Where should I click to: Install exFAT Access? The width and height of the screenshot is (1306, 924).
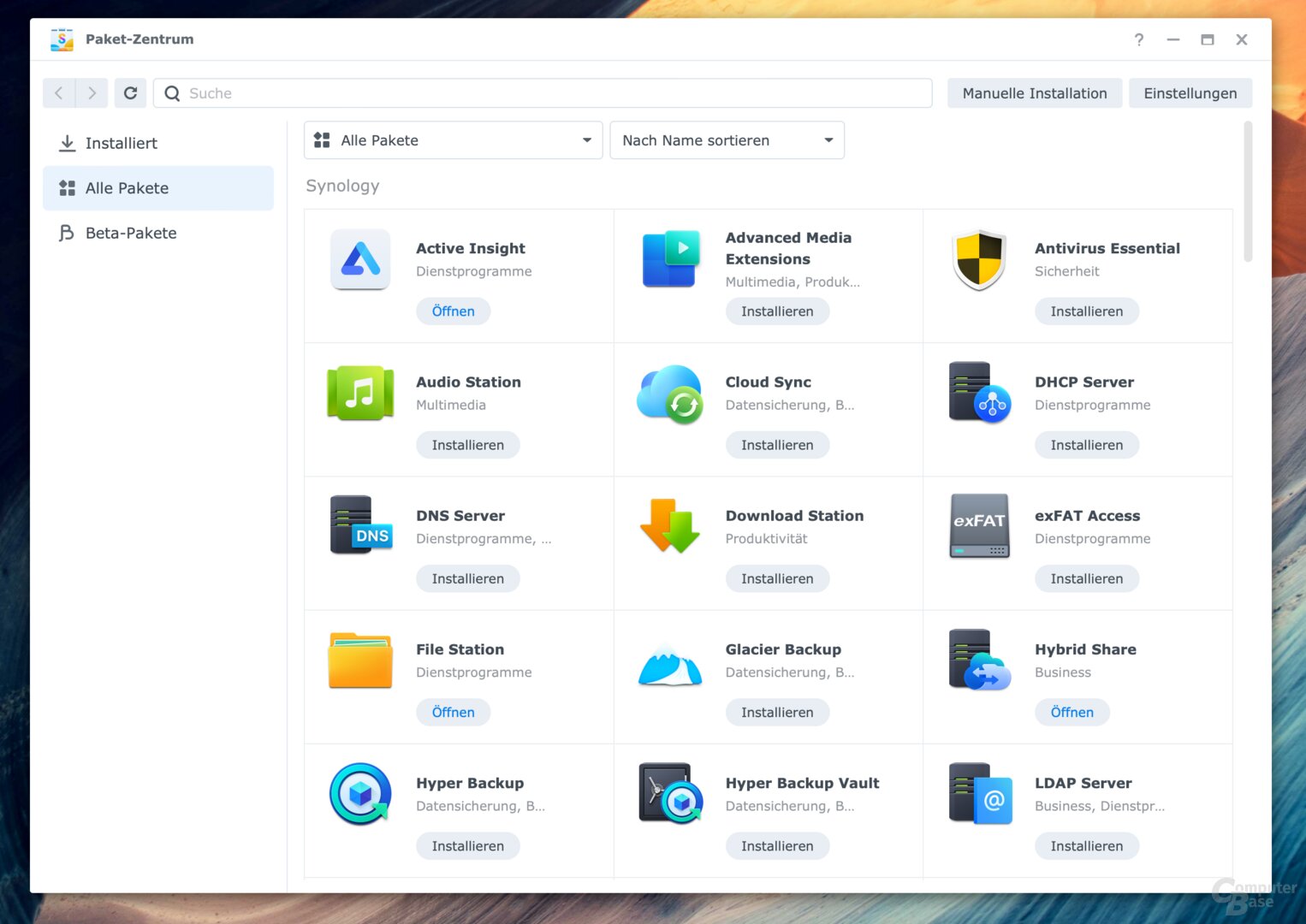[1087, 578]
